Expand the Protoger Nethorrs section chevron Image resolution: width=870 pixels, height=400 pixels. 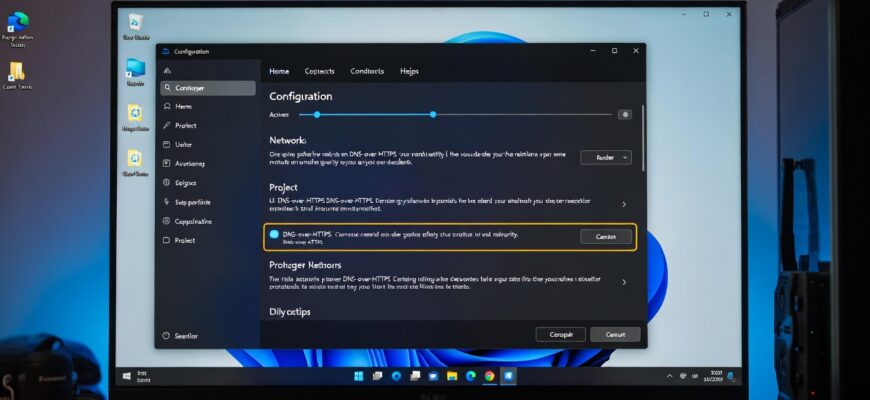pos(624,282)
